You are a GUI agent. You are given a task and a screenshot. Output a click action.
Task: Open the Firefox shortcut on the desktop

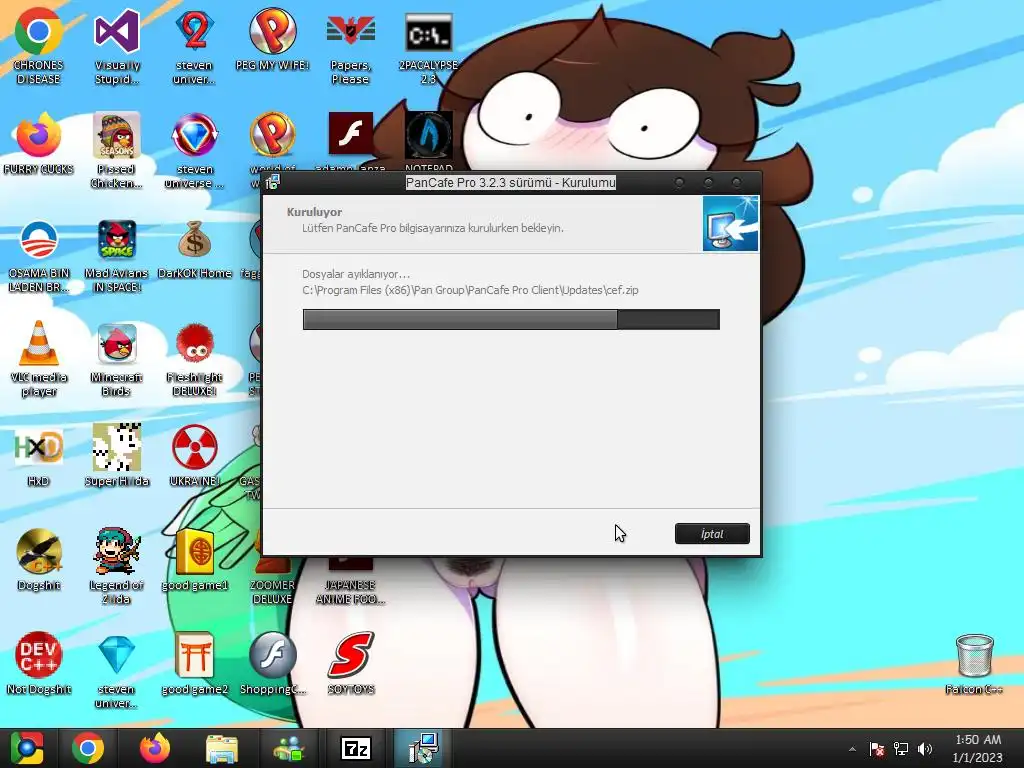click(39, 135)
